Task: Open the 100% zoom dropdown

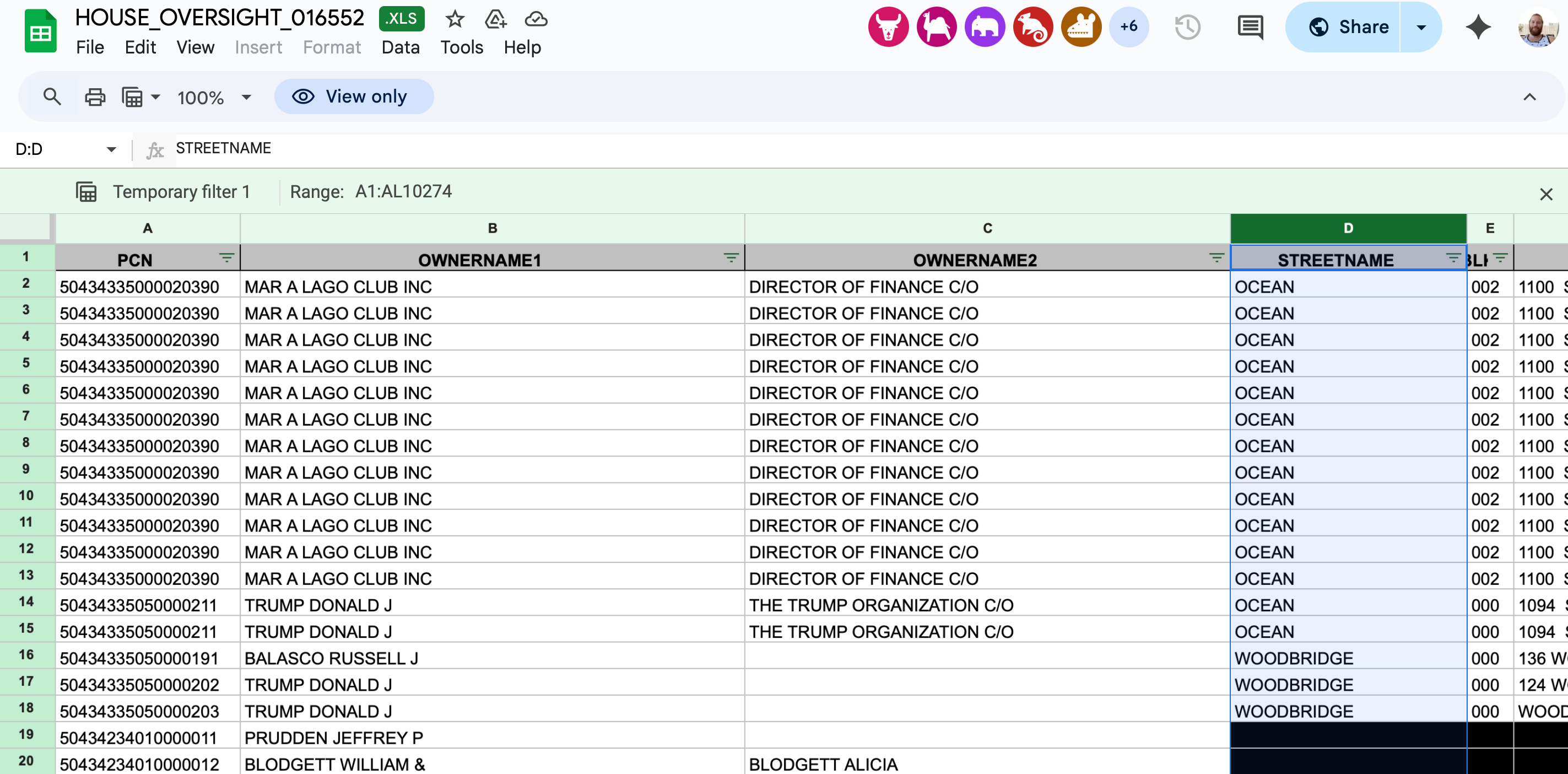Action: click(x=214, y=98)
